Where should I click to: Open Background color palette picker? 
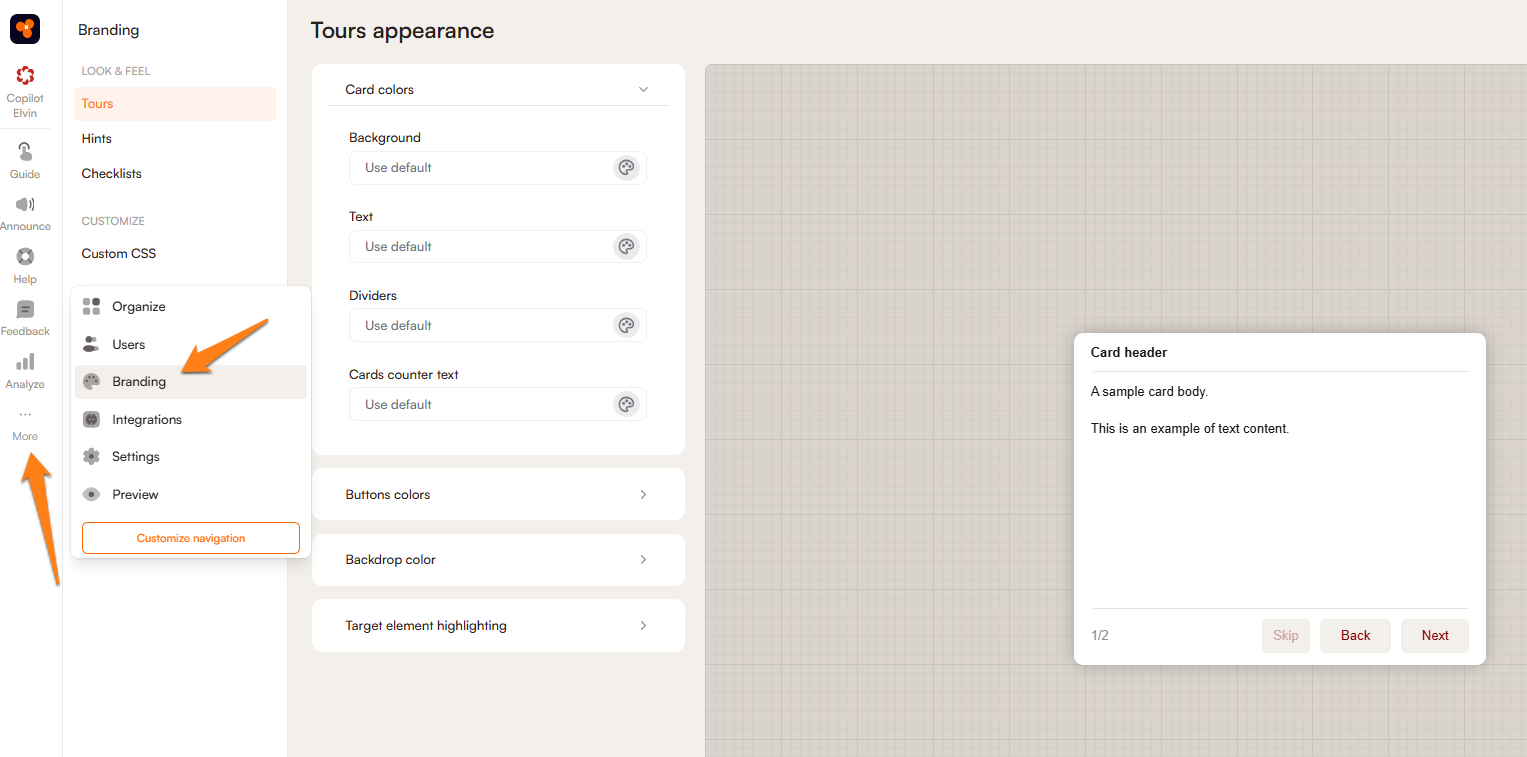click(x=626, y=168)
